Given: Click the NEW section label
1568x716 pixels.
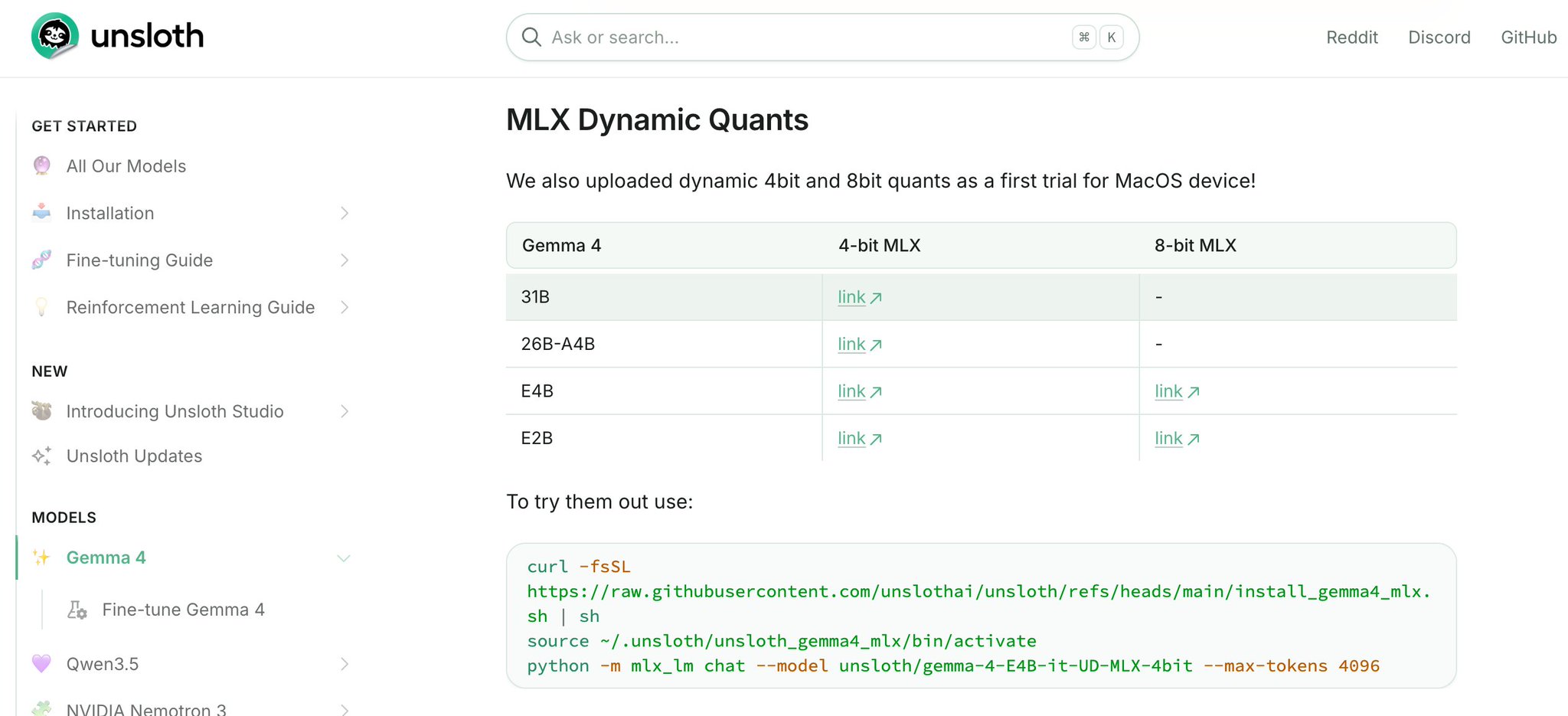Looking at the screenshot, I should (x=50, y=371).
